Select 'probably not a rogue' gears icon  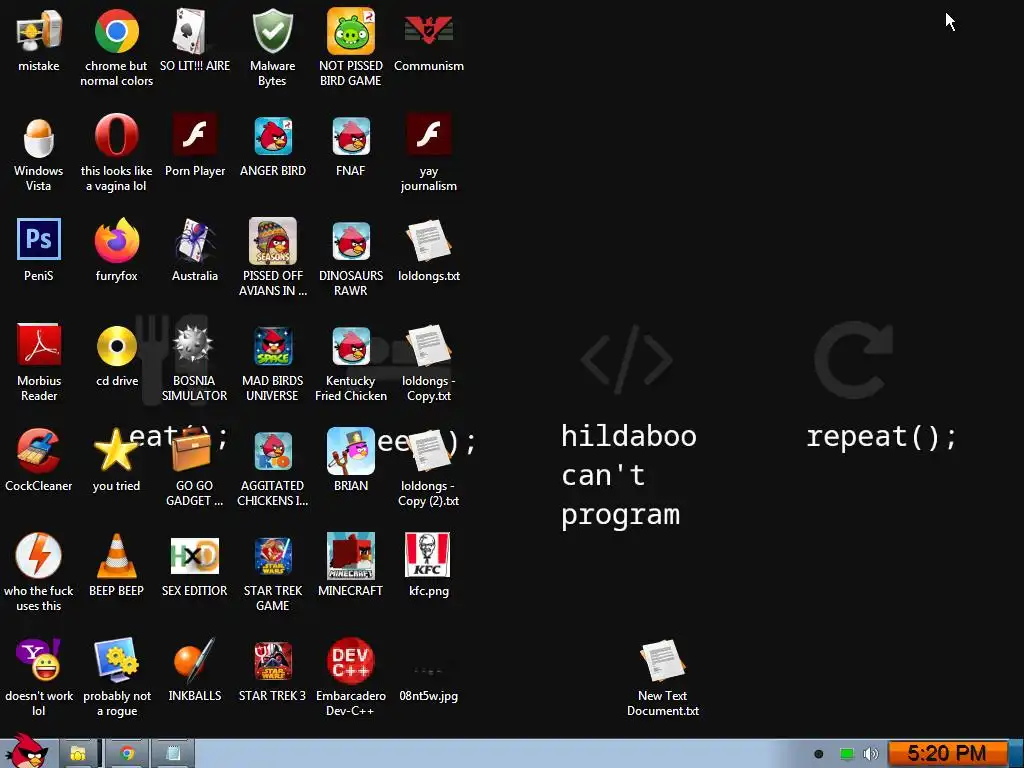(116, 660)
